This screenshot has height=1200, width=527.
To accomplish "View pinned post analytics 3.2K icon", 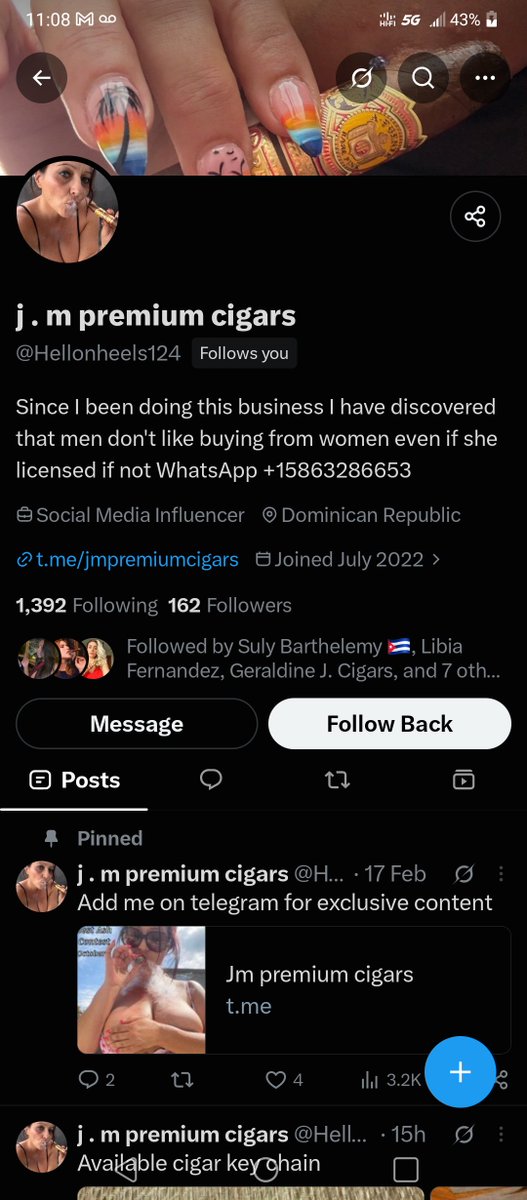I will (367, 1079).
